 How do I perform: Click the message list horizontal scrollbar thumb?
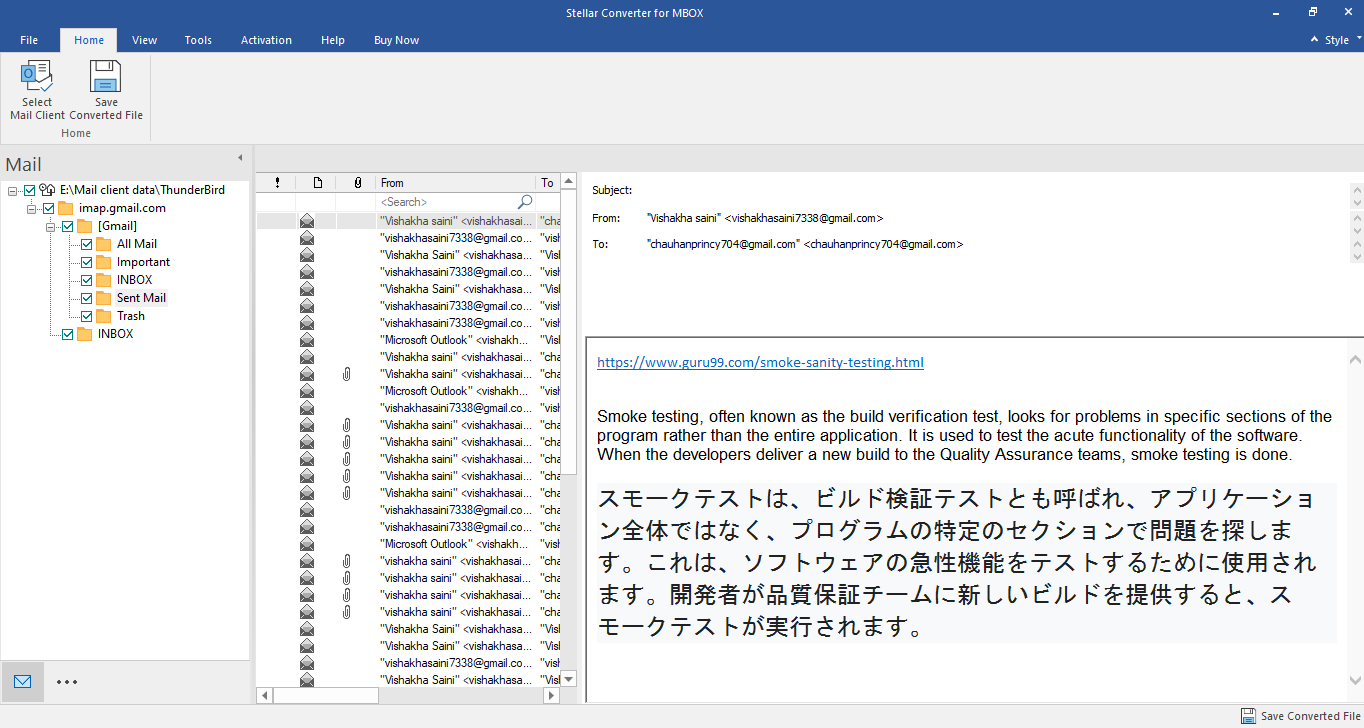point(326,695)
